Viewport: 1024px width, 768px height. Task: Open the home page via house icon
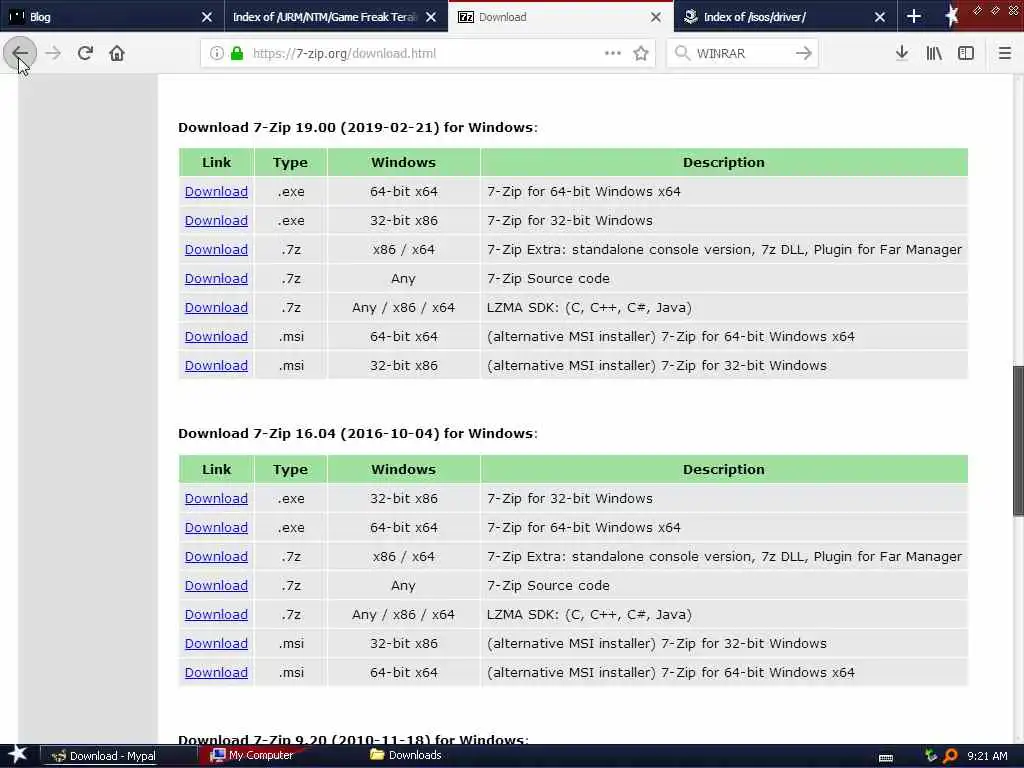pyautogui.click(x=117, y=54)
